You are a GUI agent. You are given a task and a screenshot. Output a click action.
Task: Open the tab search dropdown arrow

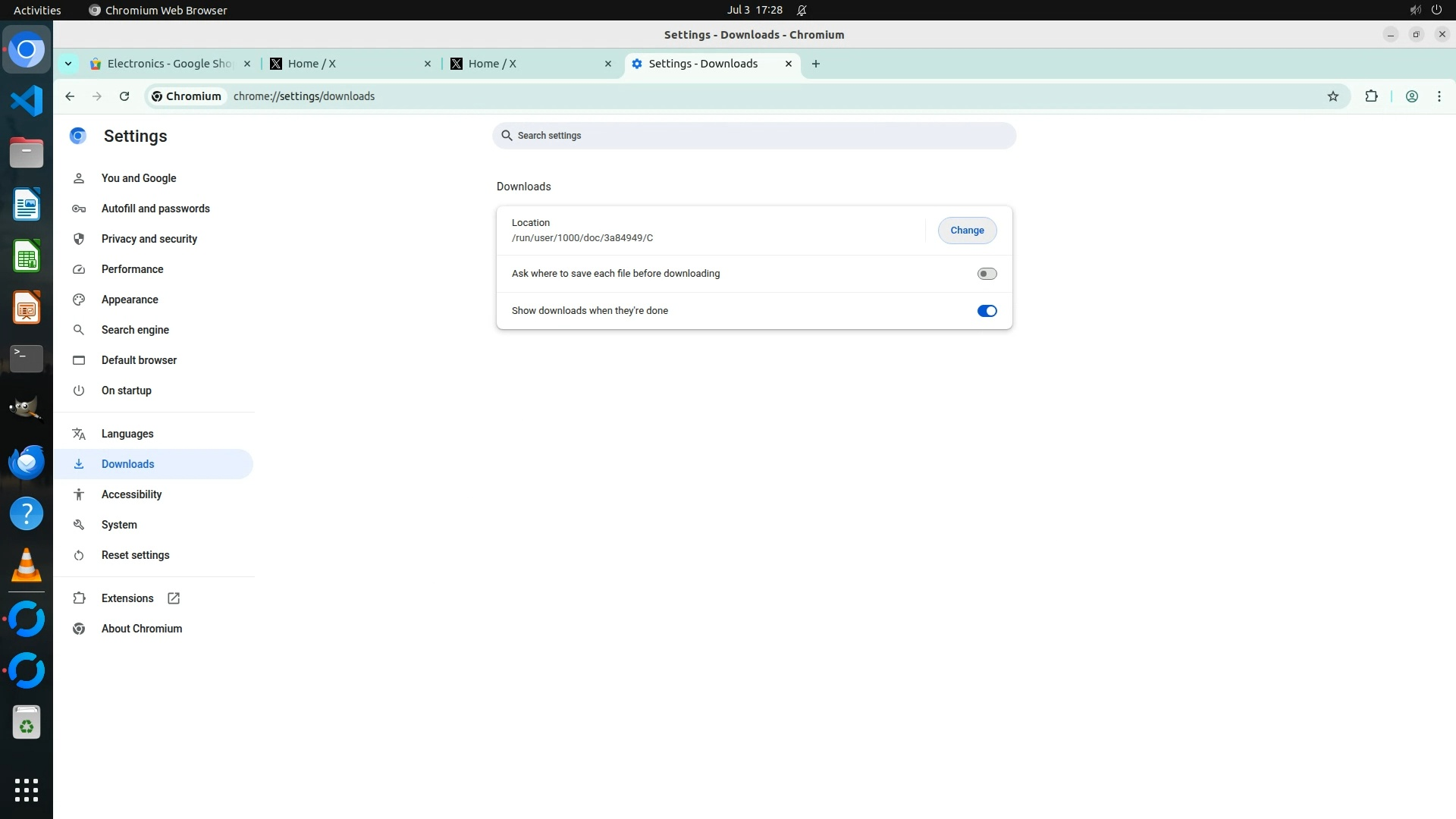point(68,64)
